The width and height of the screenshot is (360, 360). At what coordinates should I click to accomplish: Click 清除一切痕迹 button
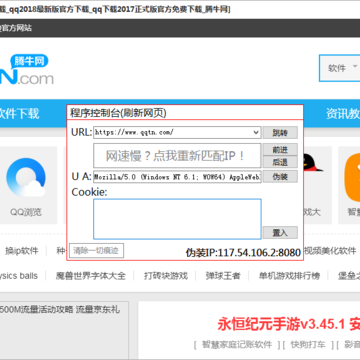[96, 251]
